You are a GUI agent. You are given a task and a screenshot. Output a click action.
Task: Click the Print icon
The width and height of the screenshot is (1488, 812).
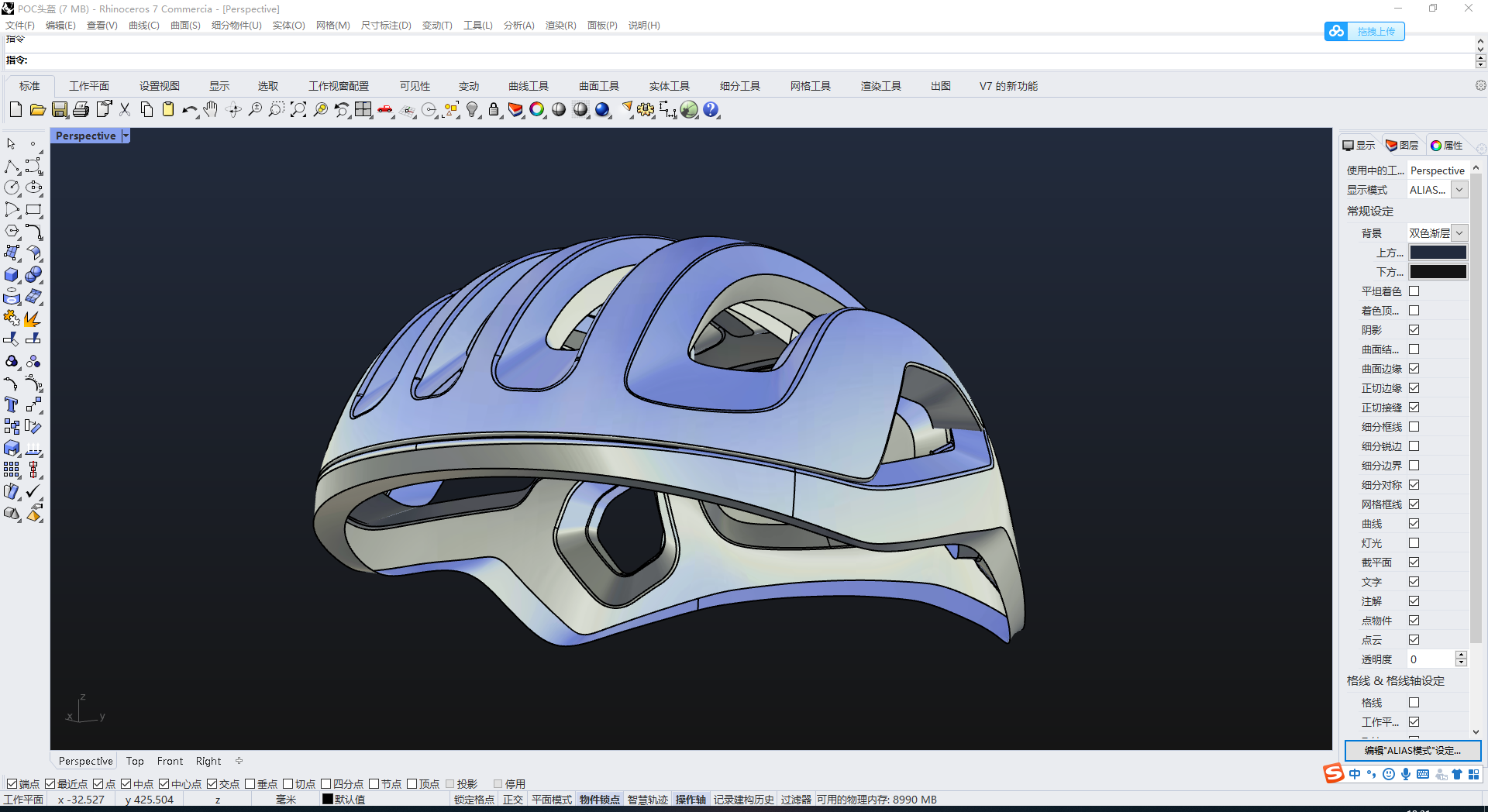[x=81, y=109]
